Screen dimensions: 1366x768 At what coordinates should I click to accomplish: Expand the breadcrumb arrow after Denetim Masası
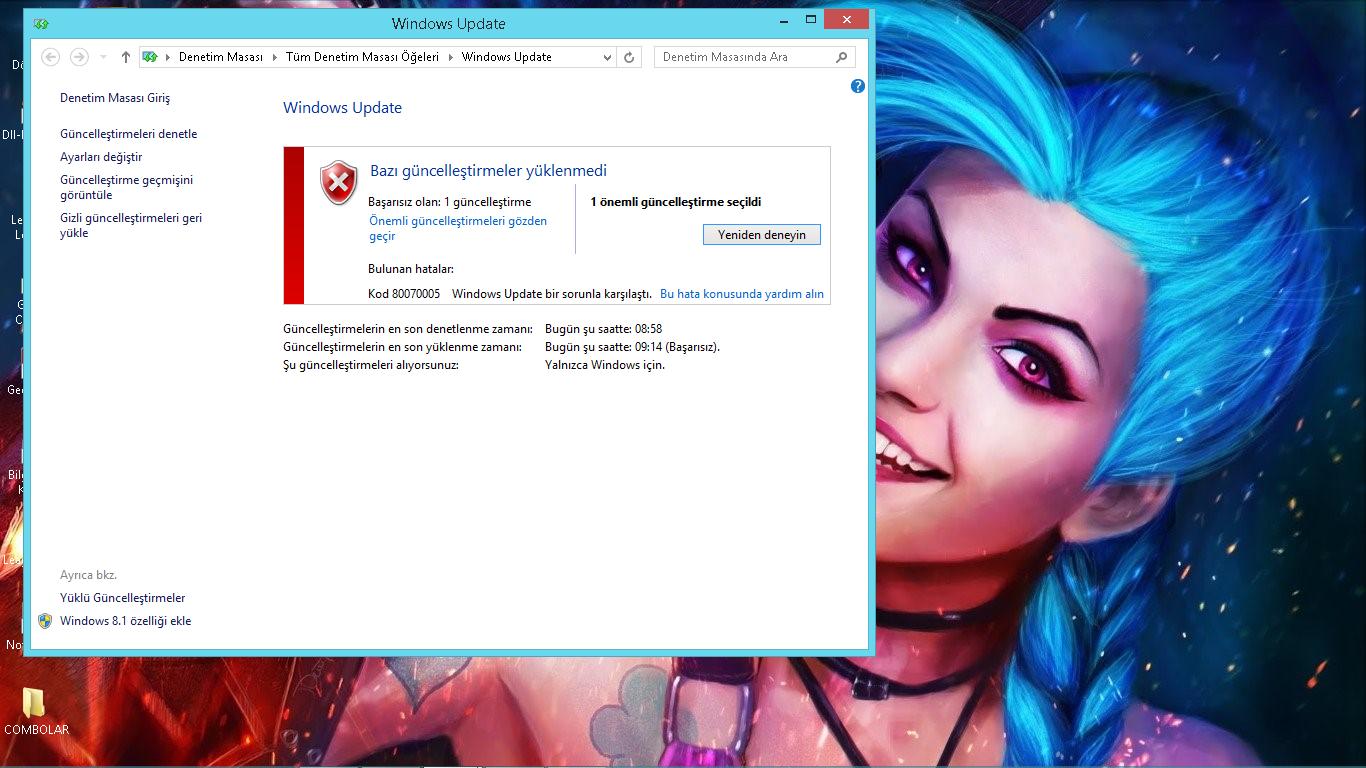pyautogui.click(x=274, y=57)
